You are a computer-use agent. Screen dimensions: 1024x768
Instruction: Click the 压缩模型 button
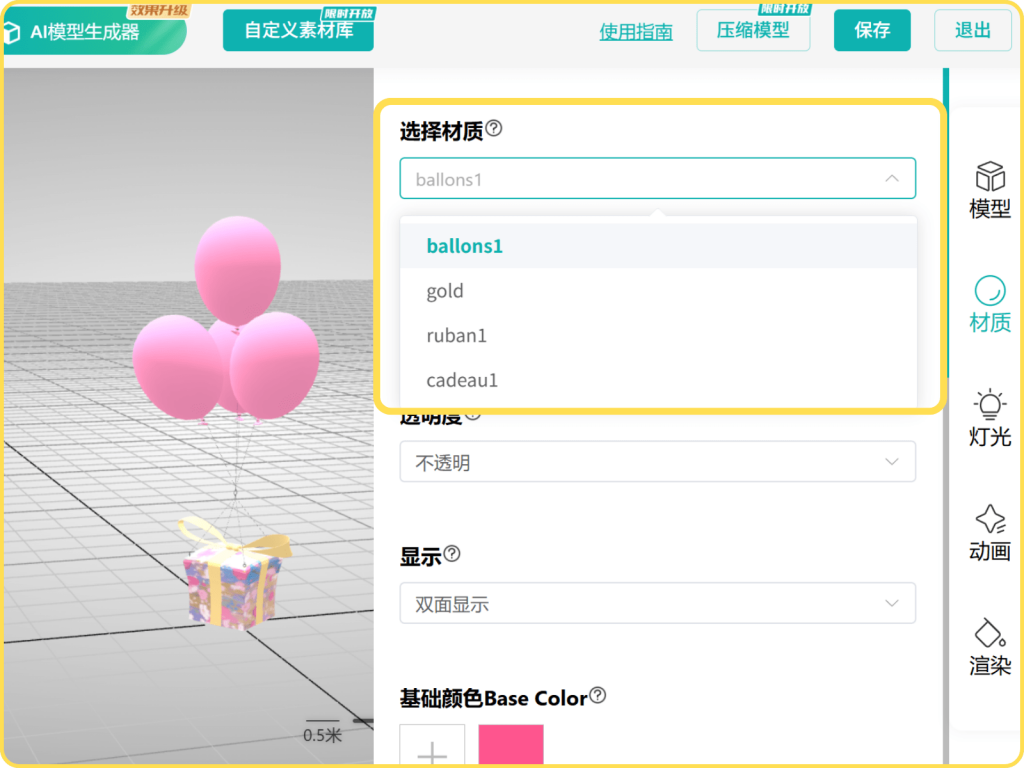point(753,30)
